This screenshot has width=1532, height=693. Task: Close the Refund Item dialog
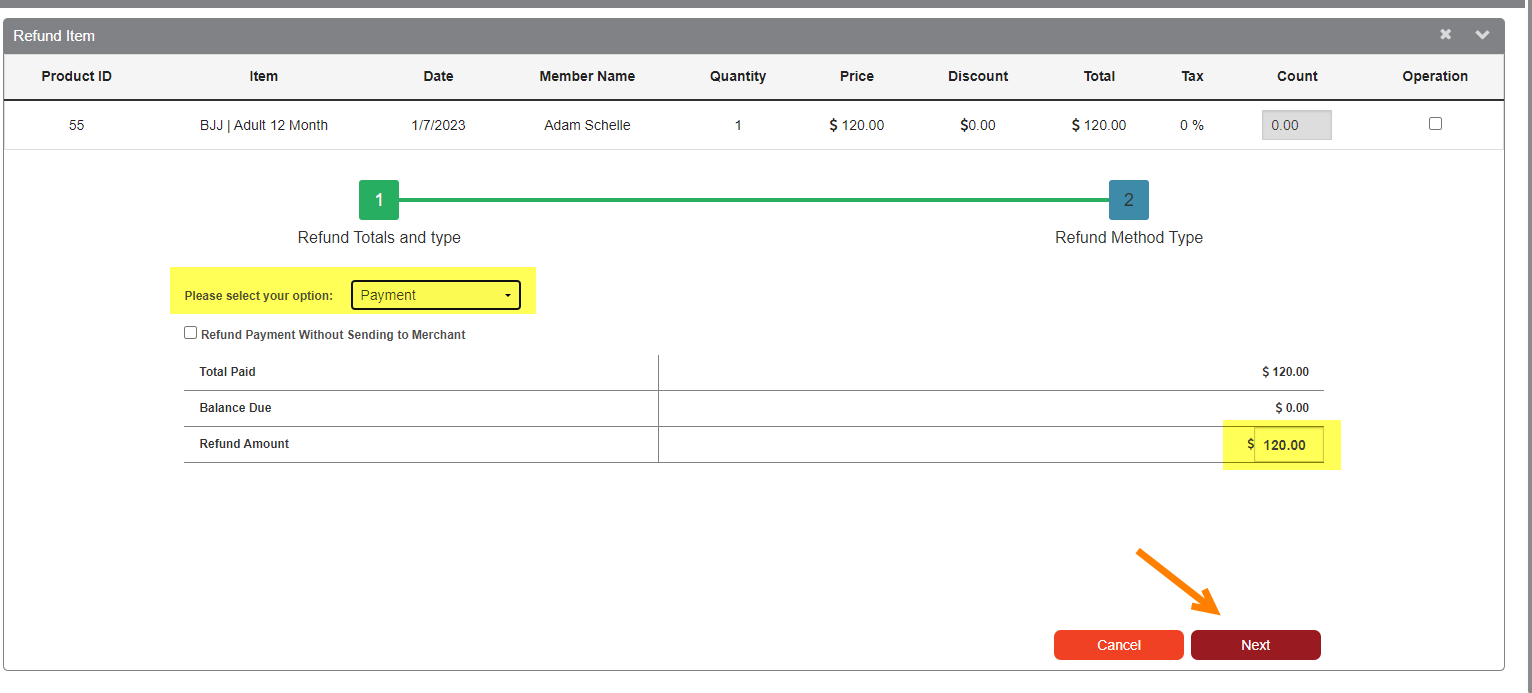pos(1445,35)
